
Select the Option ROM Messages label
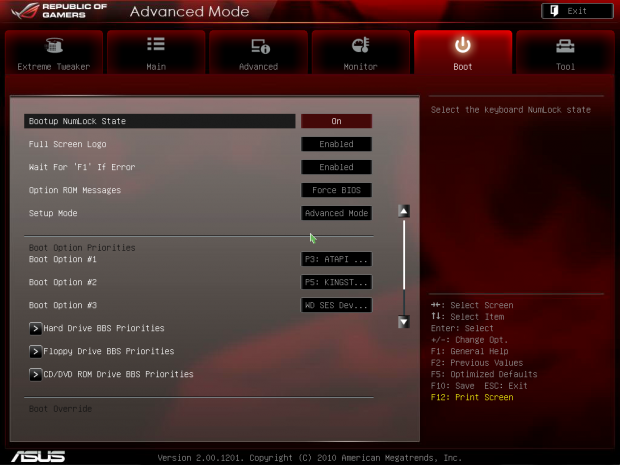click(75, 190)
